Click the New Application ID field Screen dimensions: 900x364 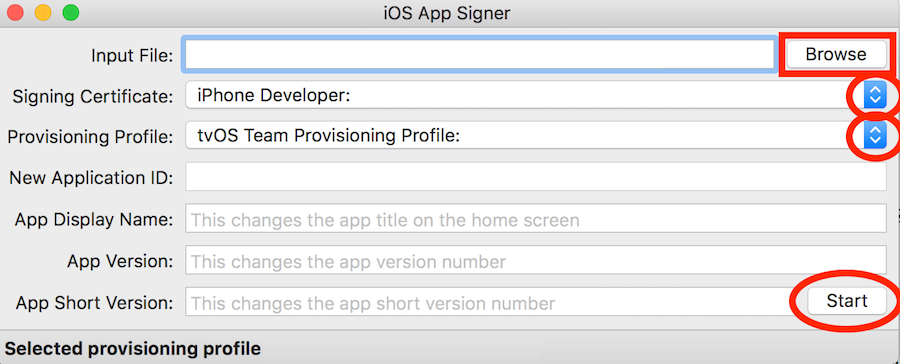(536, 177)
